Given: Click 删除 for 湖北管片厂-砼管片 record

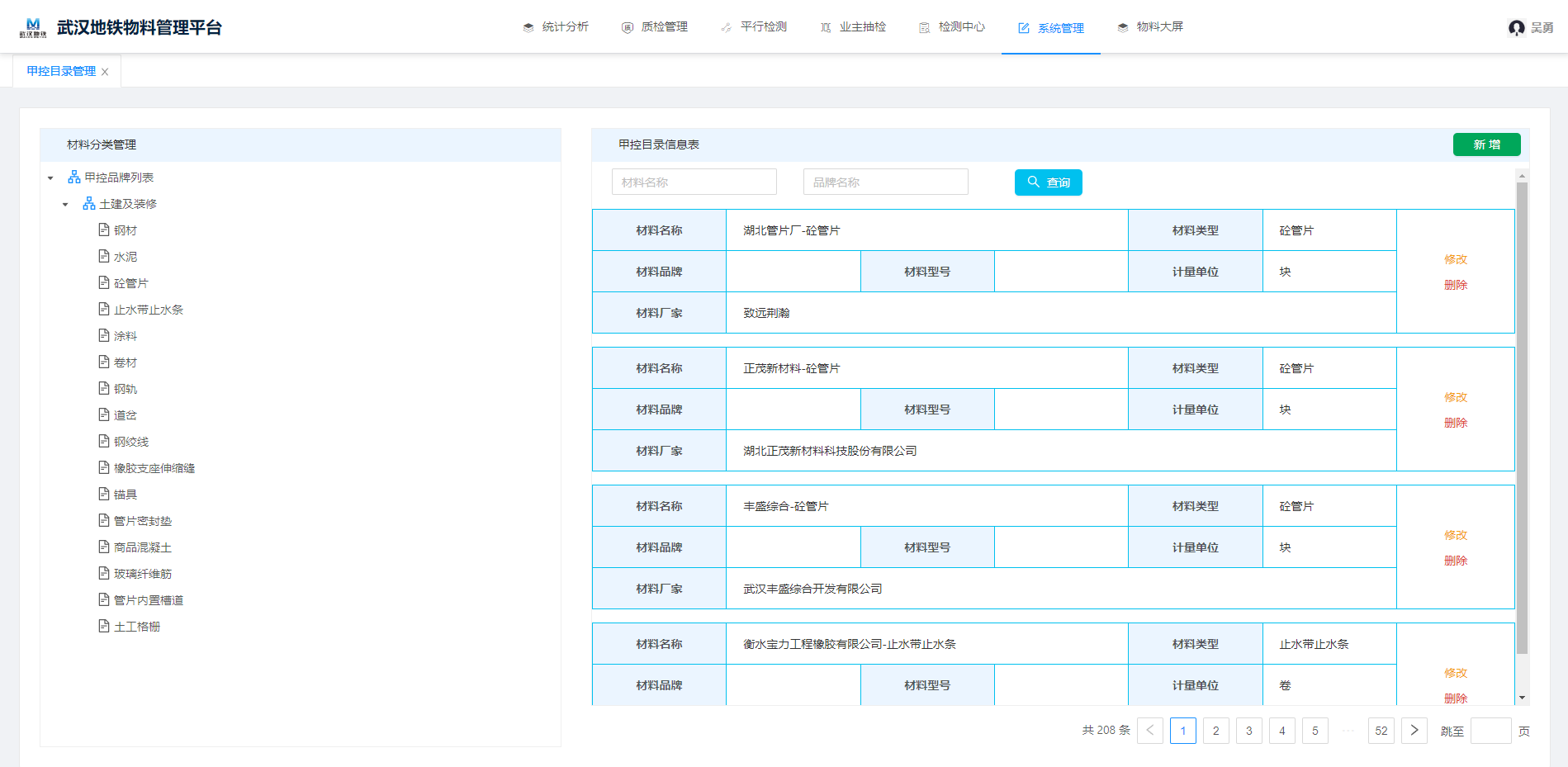Looking at the screenshot, I should pyautogui.click(x=1455, y=285).
